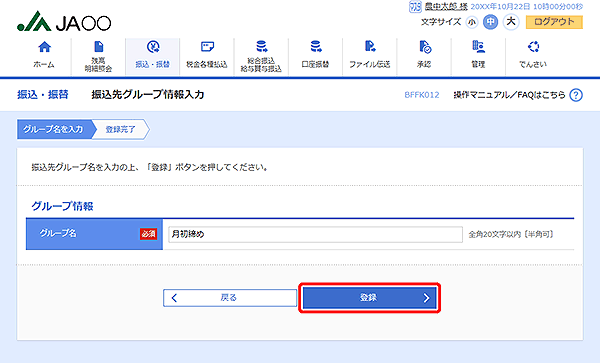The height and width of the screenshot is (363, 600).
Task: Click the ログアウト logout button
Action: [554, 22]
